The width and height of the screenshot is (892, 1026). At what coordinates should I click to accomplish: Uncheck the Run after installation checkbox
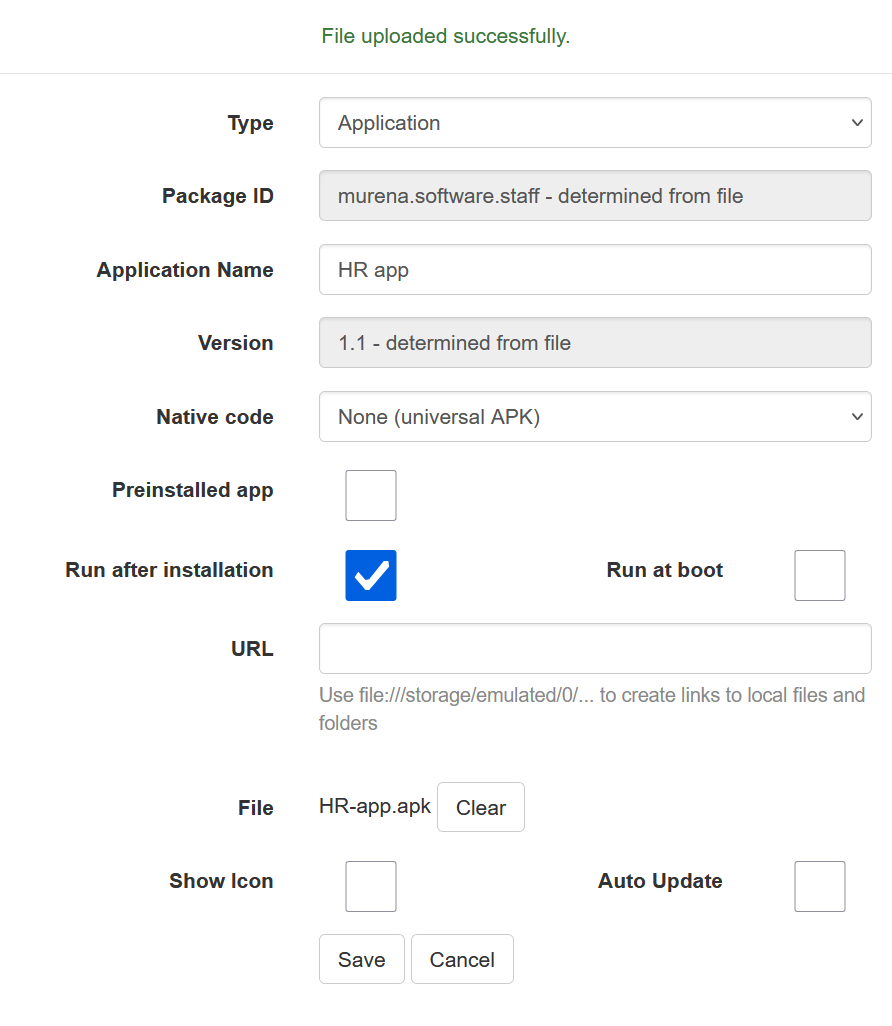[371, 576]
